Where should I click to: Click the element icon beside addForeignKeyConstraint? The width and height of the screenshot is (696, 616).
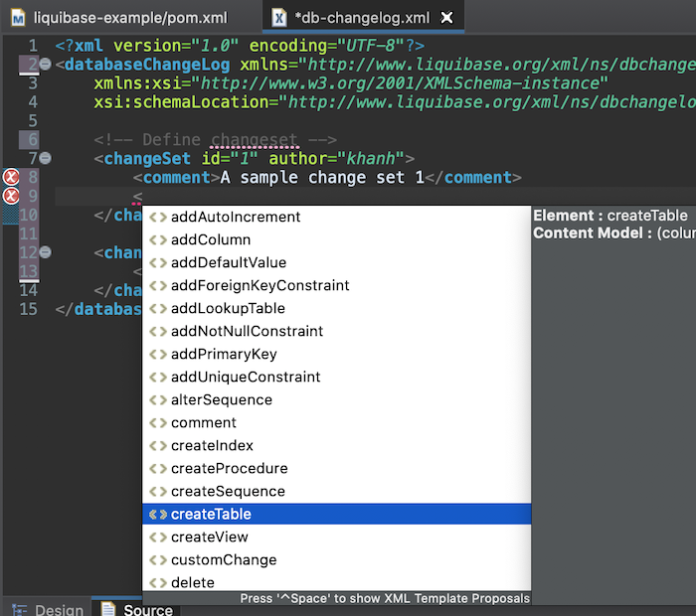tap(158, 285)
